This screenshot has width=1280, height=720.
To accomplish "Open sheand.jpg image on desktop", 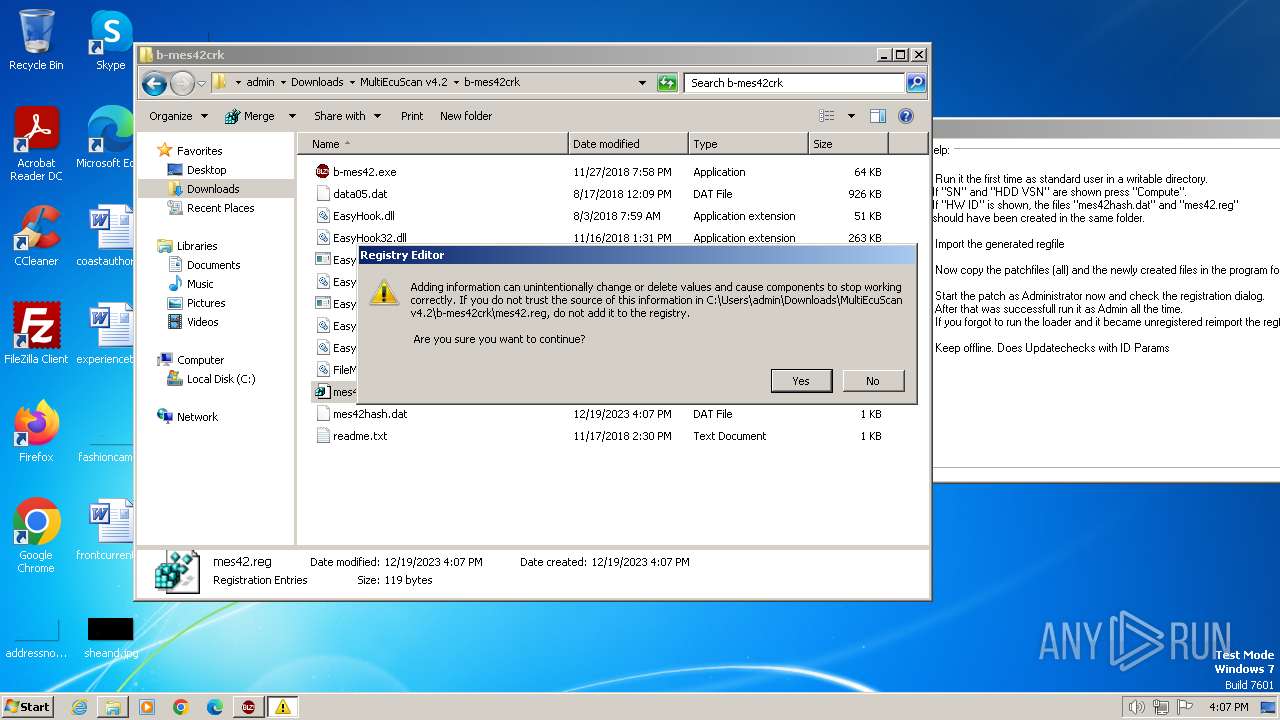I will coord(110,638).
